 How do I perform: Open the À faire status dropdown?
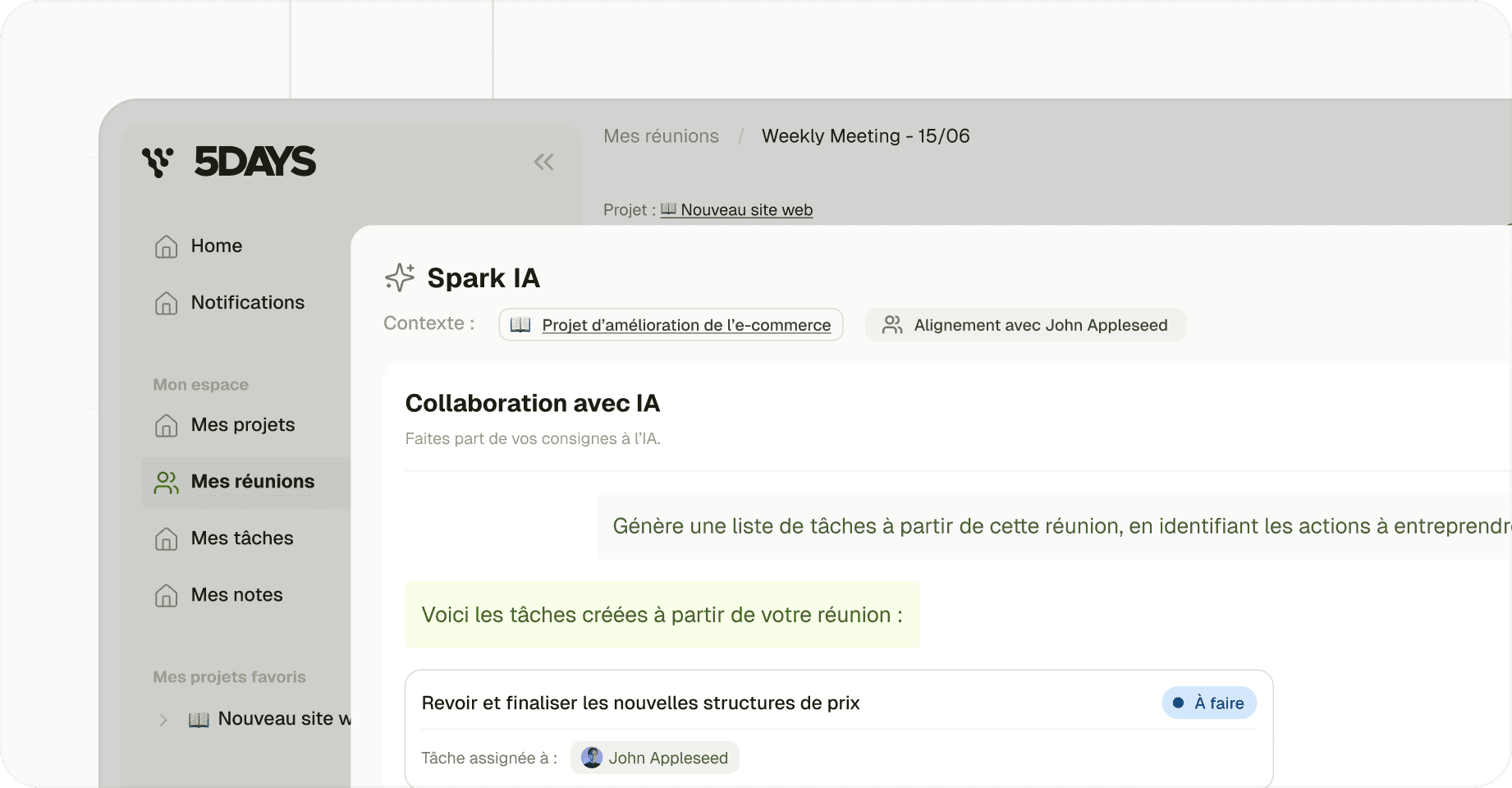(1209, 703)
